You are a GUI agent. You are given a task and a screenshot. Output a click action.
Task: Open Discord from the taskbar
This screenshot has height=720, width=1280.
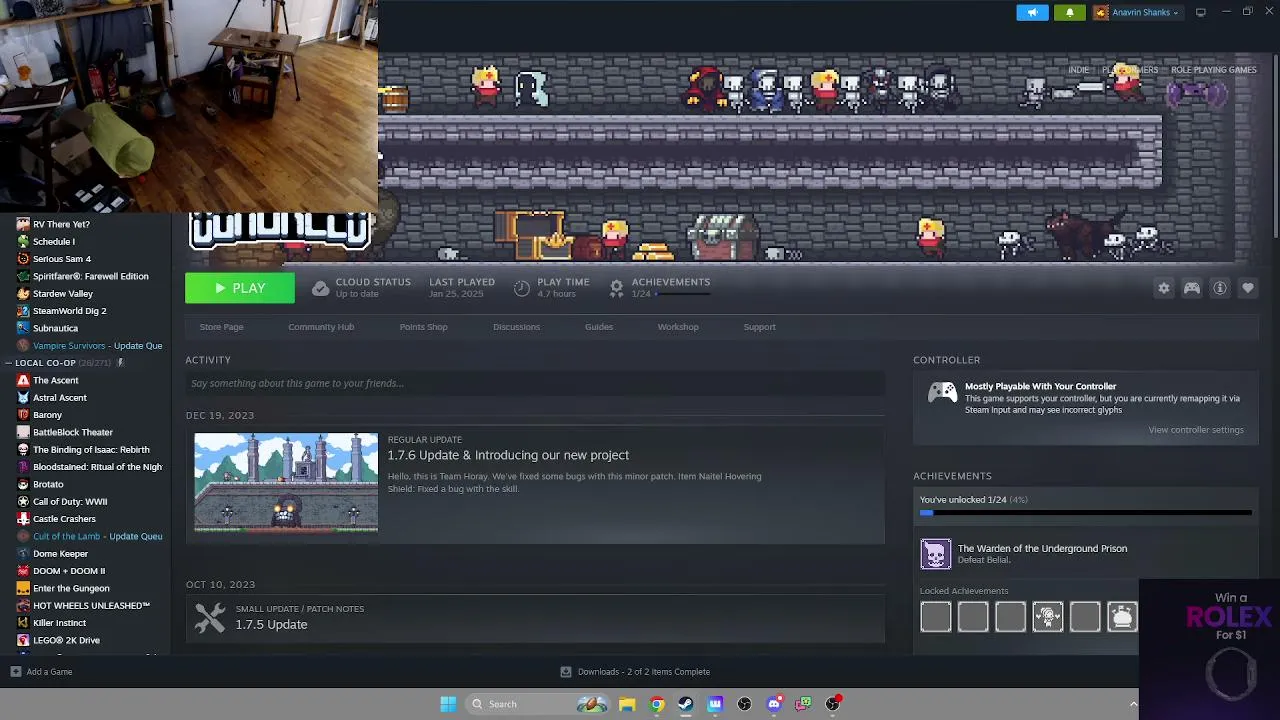coord(774,704)
